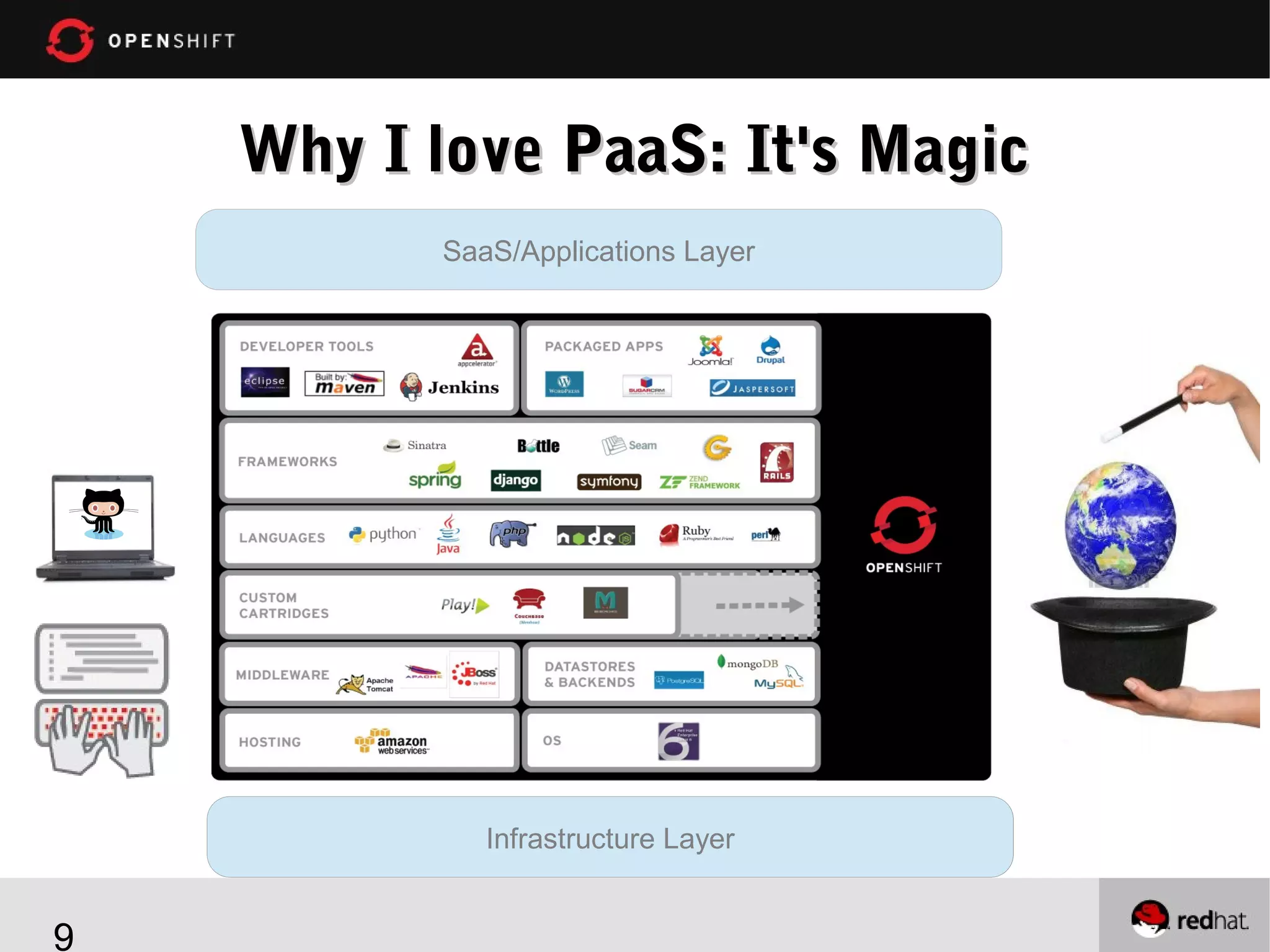Select the Maven logo
This screenshot has width=1270, height=952.
pos(344,383)
